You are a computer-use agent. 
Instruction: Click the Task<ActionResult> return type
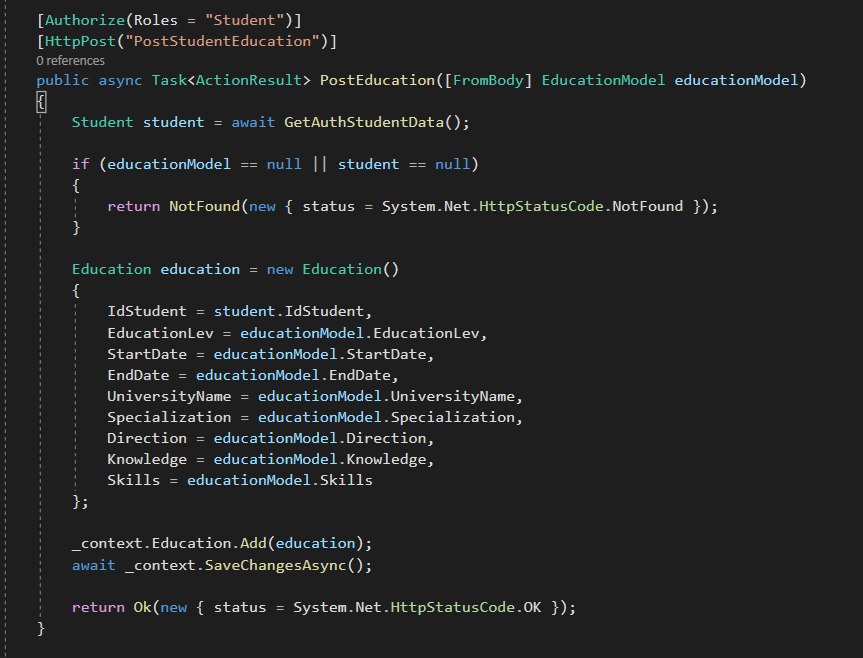(x=231, y=80)
